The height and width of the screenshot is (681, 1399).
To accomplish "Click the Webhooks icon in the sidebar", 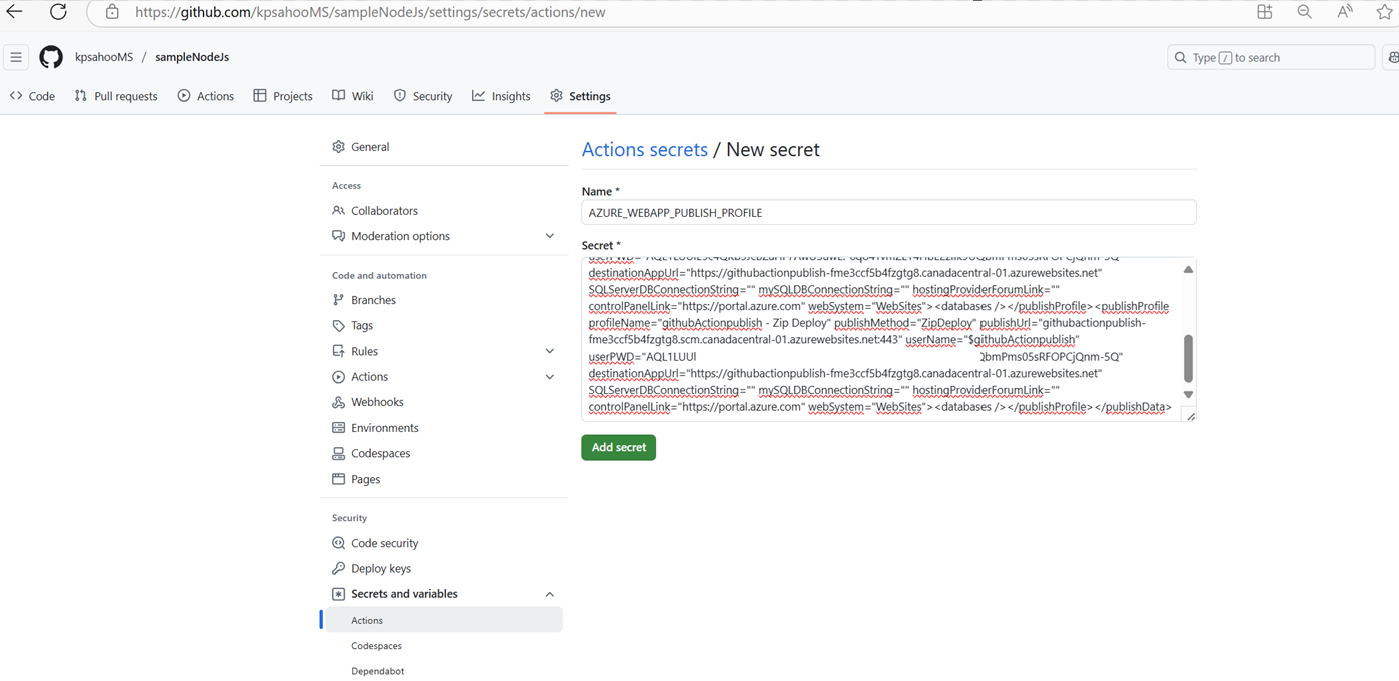I will (338, 402).
